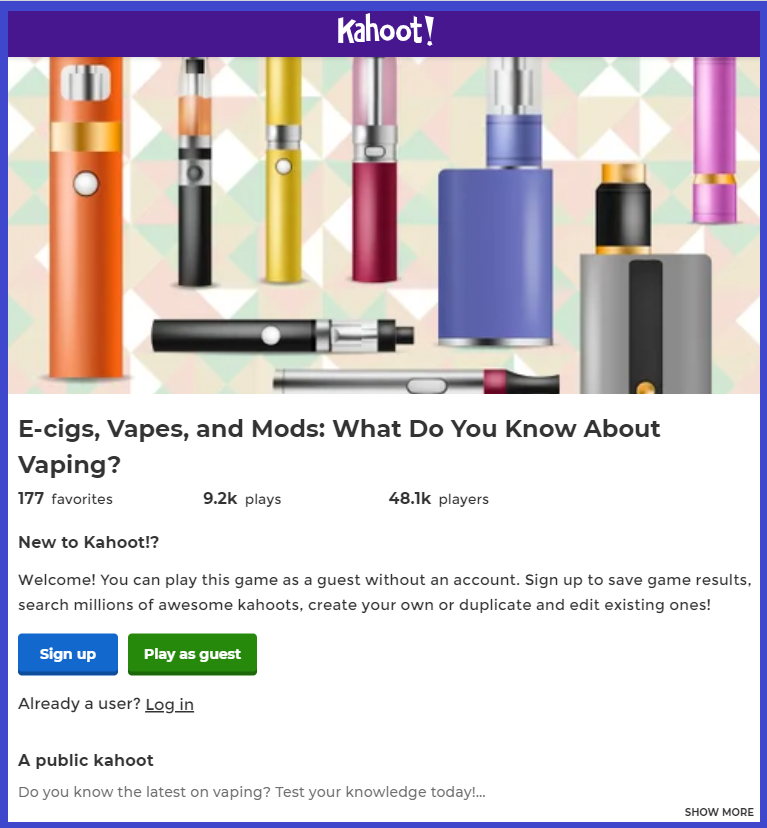Image resolution: width=767 pixels, height=828 pixels.
Task: Click Play as guest button
Action: click(192, 654)
